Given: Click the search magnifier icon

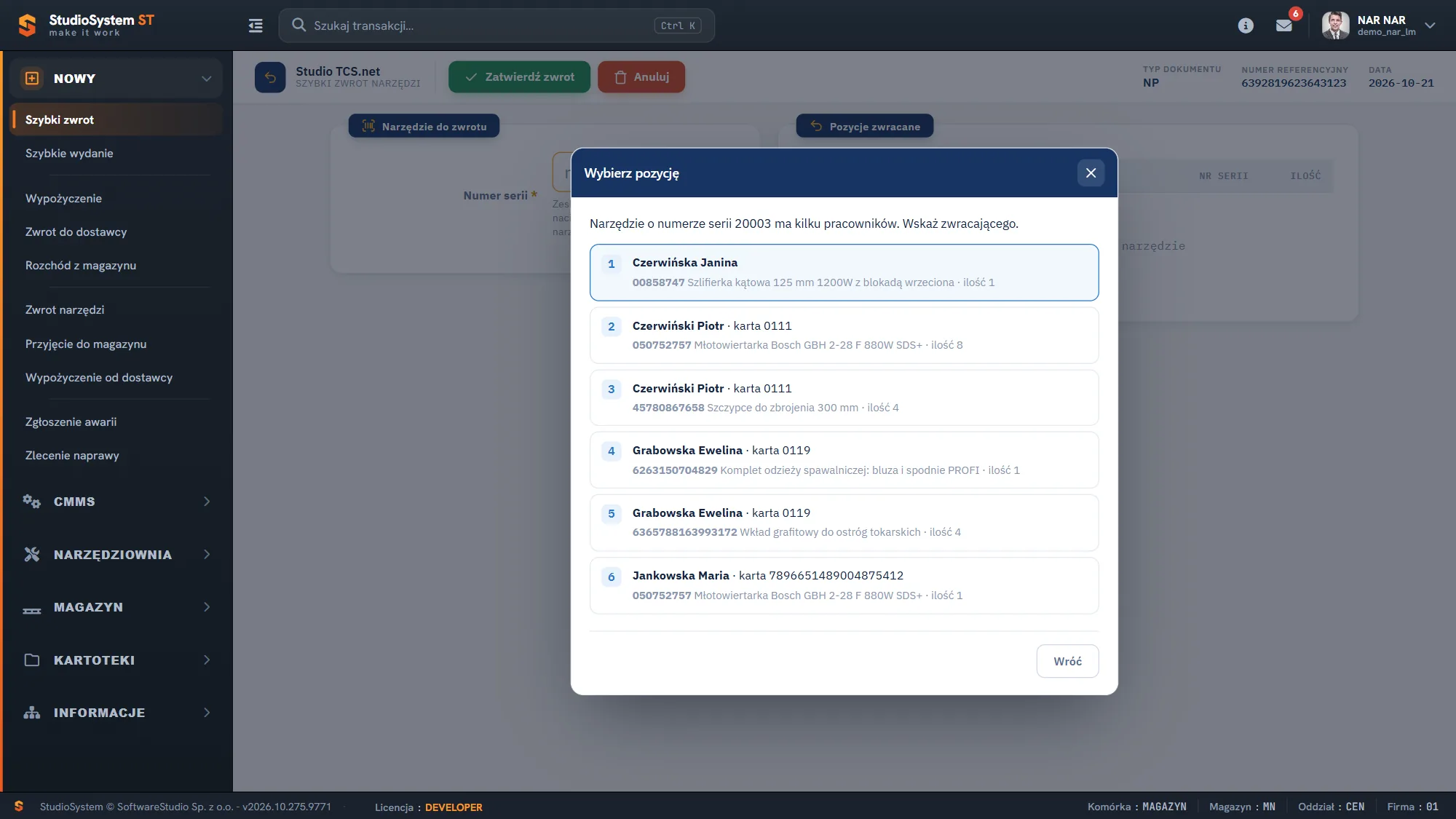Looking at the screenshot, I should pos(298,25).
